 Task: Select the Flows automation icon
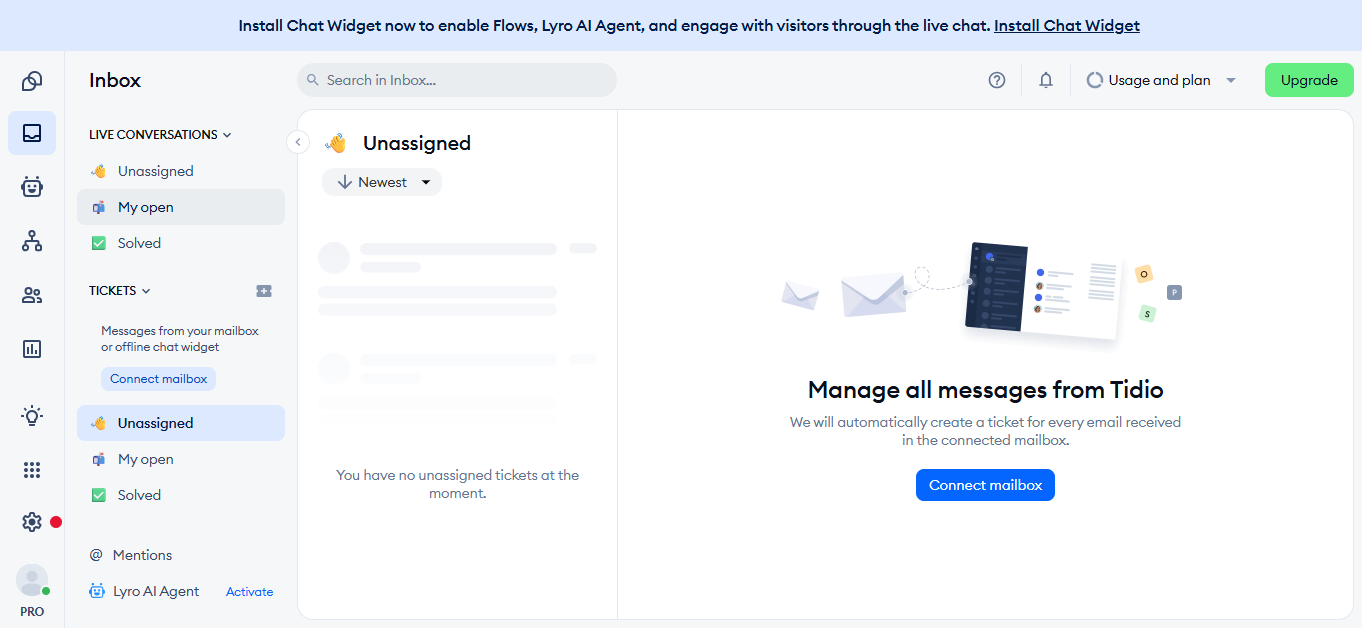pyautogui.click(x=31, y=241)
